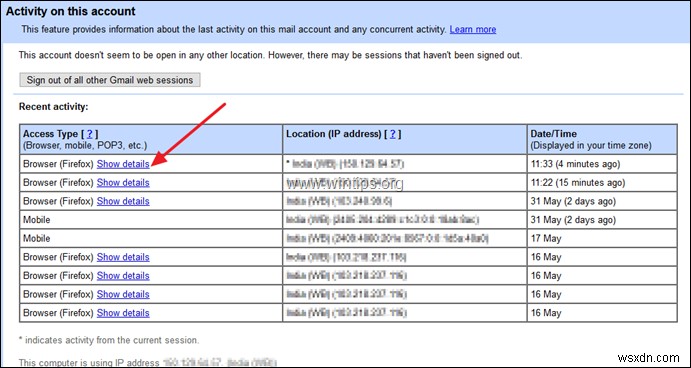Screen dimensions: 691x368
Task: Select the "11:33 (4 minutes ago)" time cell
Action: point(602,164)
